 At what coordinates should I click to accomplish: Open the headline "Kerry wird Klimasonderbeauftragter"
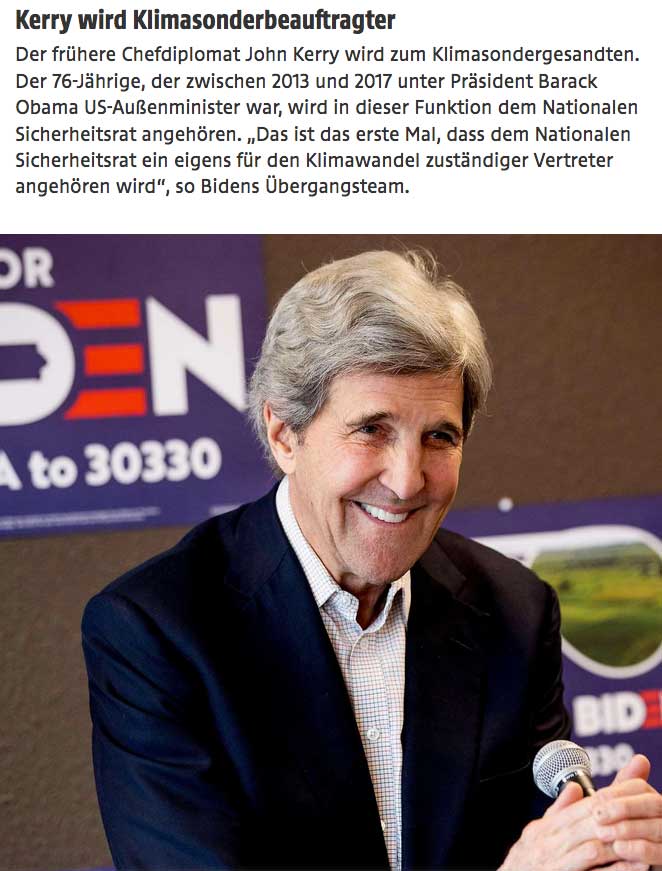point(205,21)
